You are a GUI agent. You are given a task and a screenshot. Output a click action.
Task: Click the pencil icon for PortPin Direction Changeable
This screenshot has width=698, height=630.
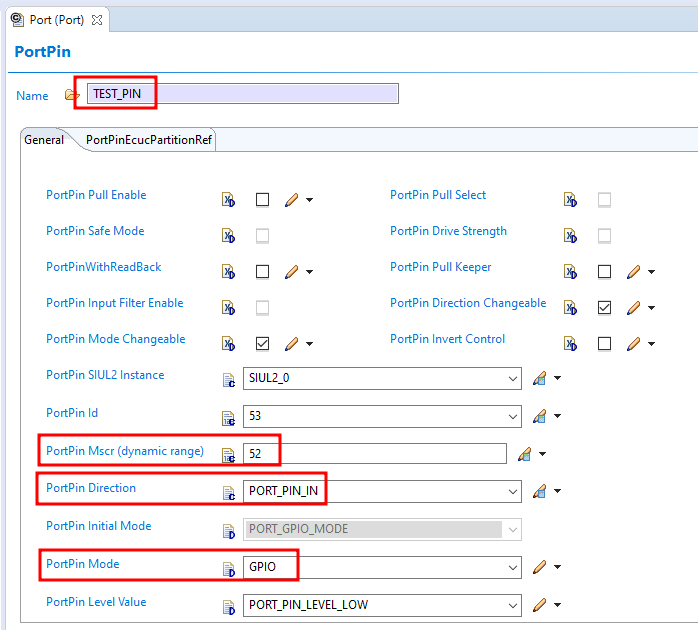click(x=633, y=308)
